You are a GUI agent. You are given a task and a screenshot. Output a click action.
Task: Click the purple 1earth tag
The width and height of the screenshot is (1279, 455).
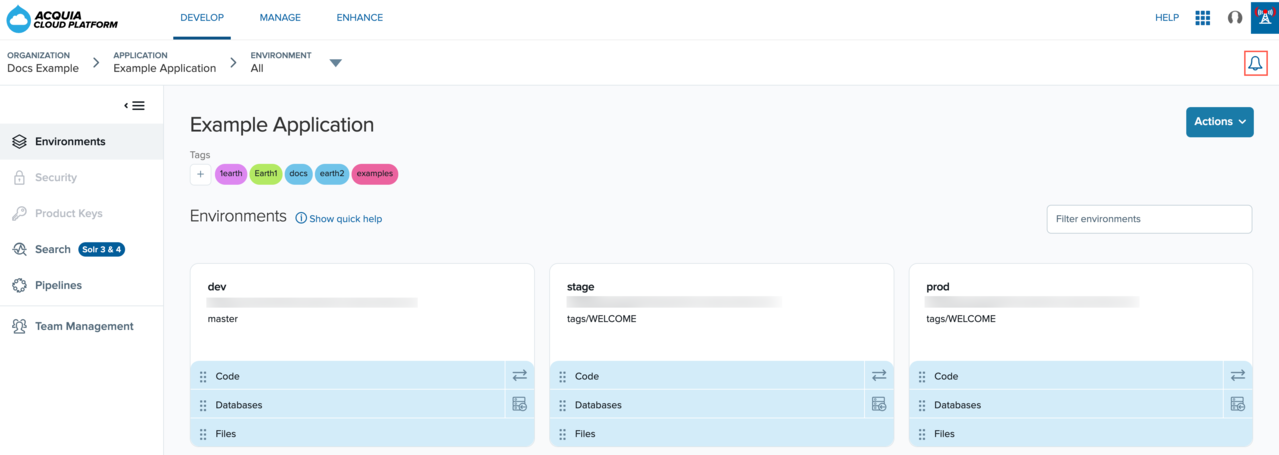(x=231, y=174)
